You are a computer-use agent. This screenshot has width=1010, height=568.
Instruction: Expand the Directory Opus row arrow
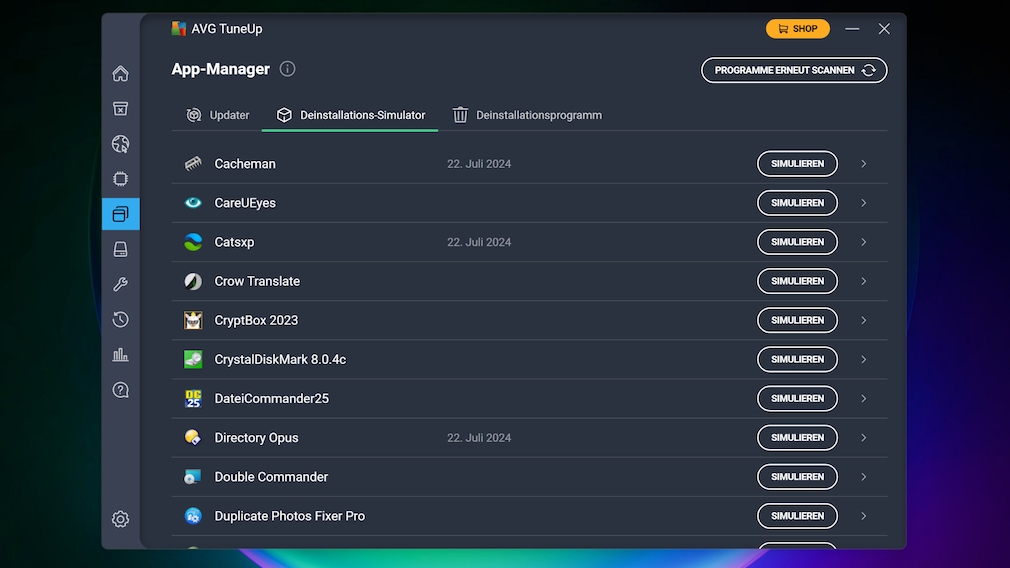click(863, 438)
